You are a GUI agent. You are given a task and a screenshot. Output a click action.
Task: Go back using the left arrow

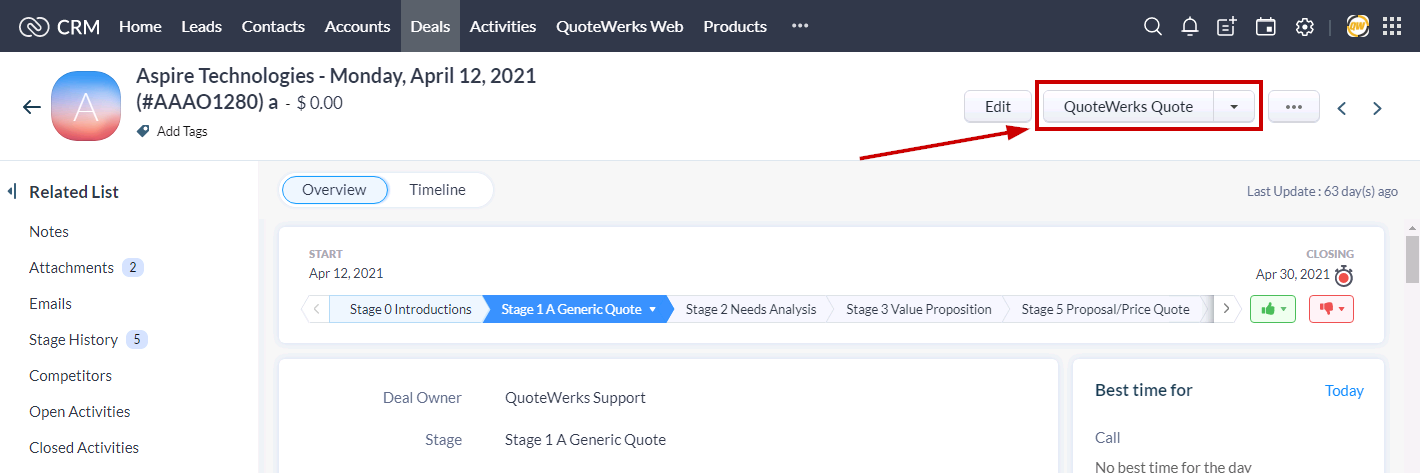tap(32, 108)
